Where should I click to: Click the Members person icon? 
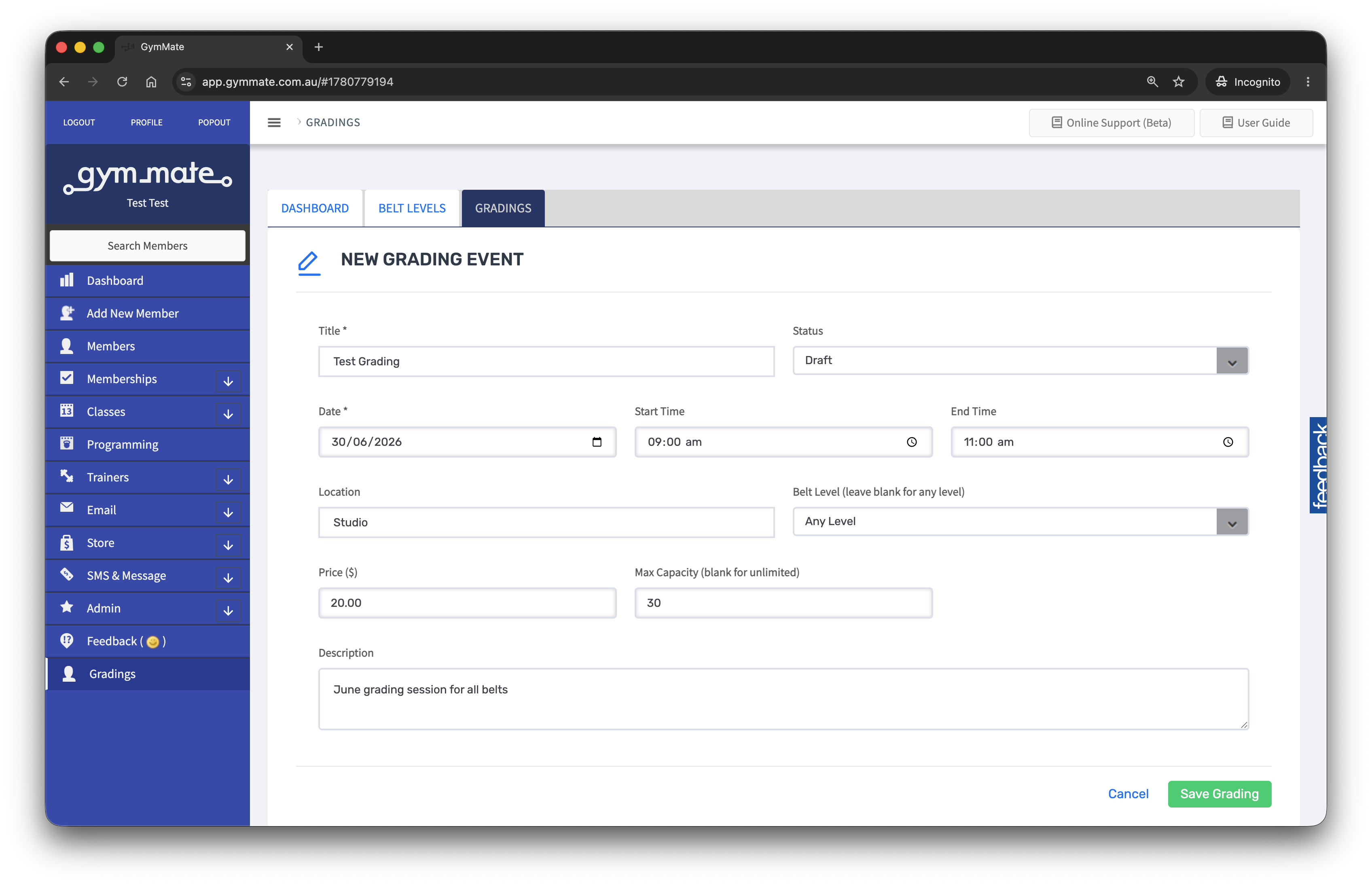(67, 346)
